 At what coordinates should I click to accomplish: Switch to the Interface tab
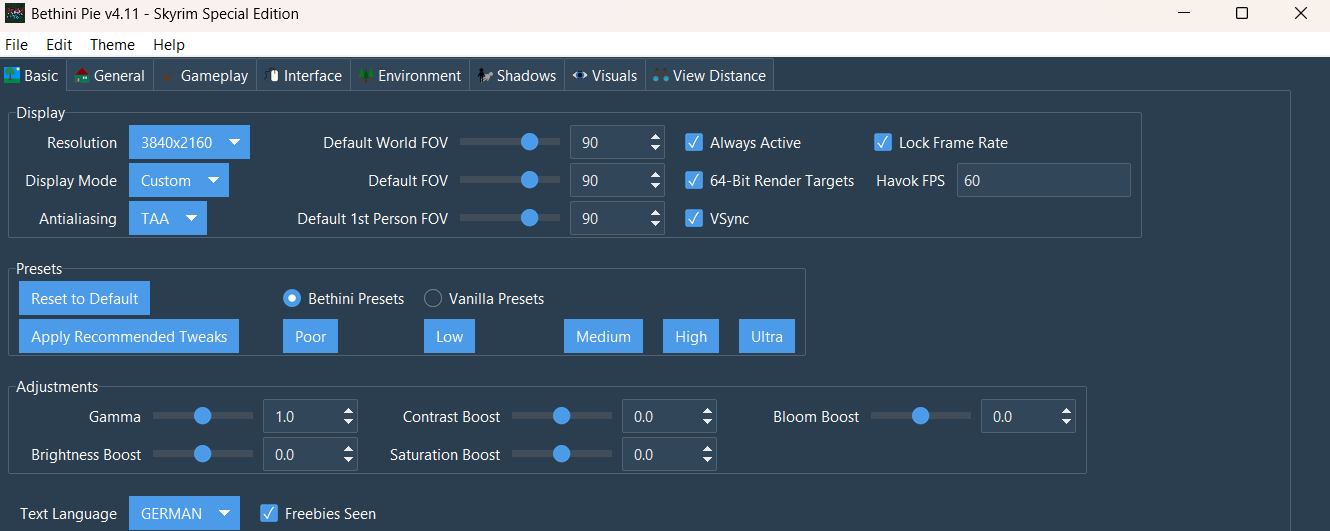(x=304, y=75)
